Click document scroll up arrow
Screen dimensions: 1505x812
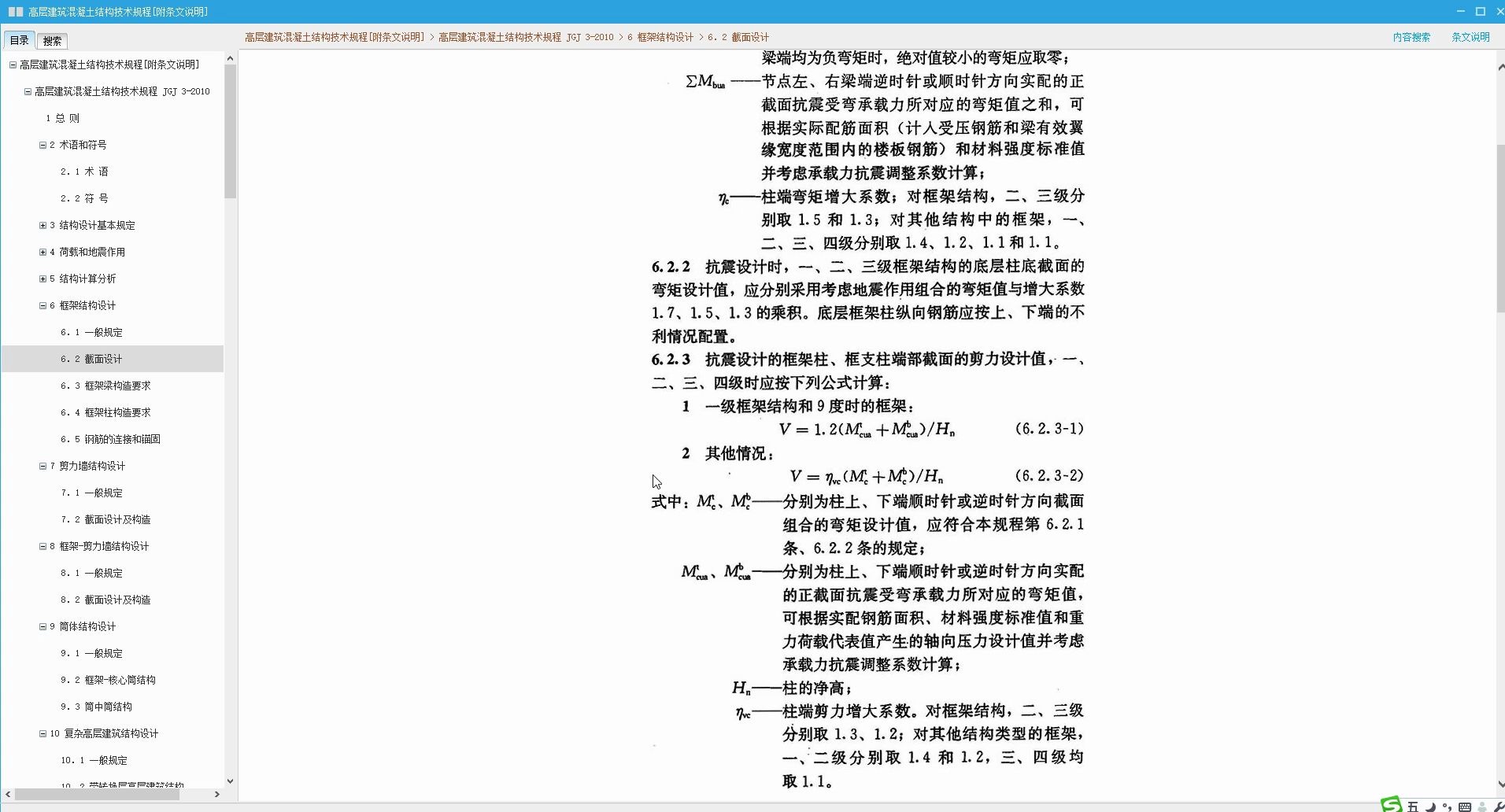(x=1501, y=68)
